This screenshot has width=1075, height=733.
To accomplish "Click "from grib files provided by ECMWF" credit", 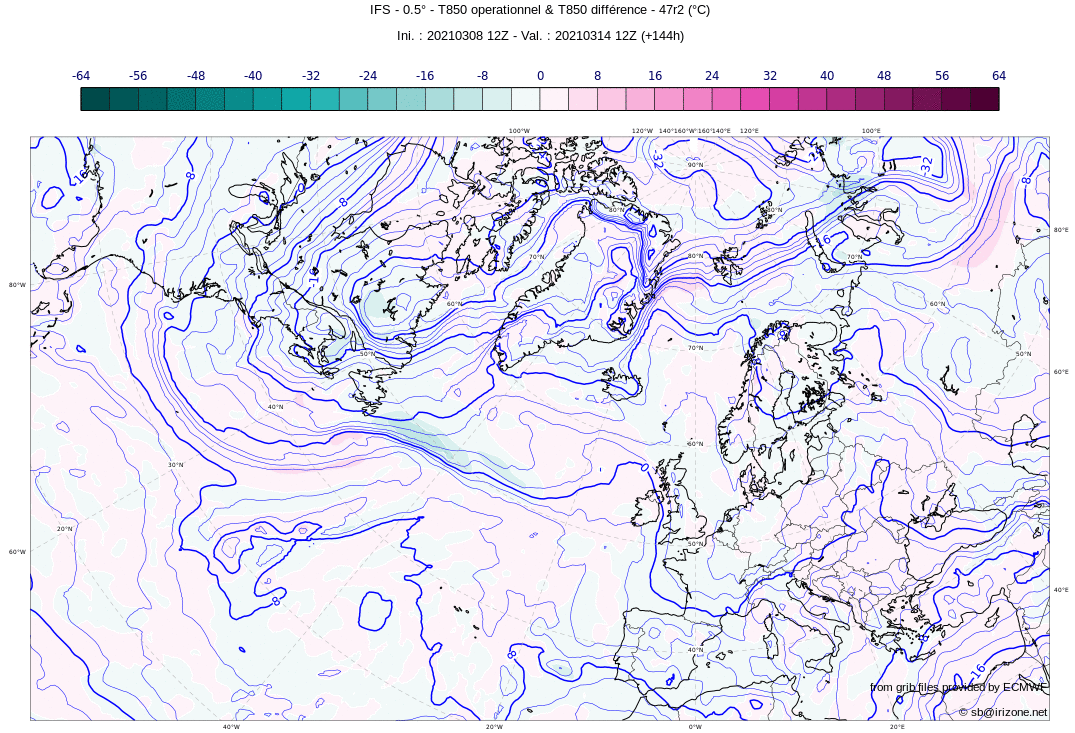I will coord(958,687).
